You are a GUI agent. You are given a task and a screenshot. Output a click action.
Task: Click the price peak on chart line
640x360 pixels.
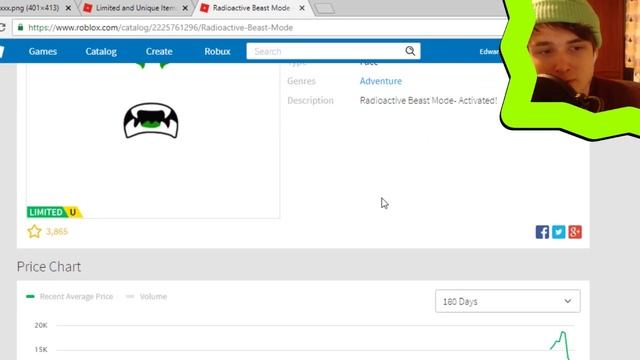tap(563, 332)
